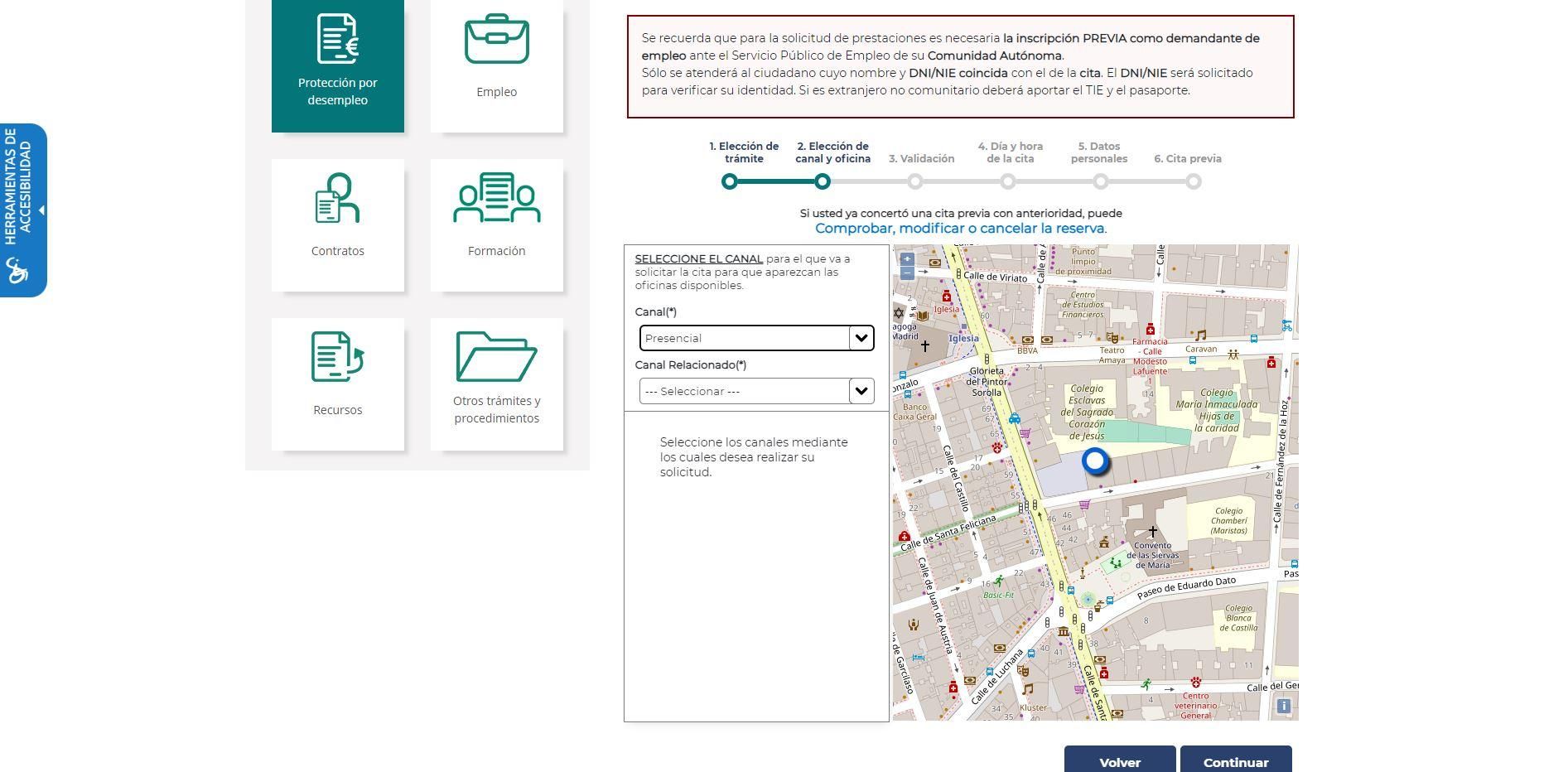This screenshot has height=772, width=1568.
Task: Zoom out on the map
Action: tap(907, 273)
